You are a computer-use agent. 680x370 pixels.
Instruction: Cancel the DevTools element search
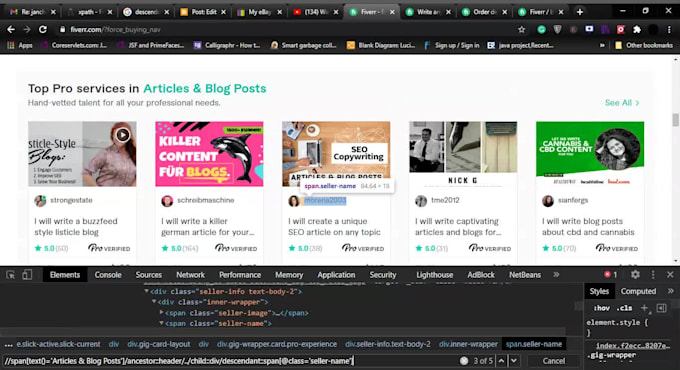(554, 361)
